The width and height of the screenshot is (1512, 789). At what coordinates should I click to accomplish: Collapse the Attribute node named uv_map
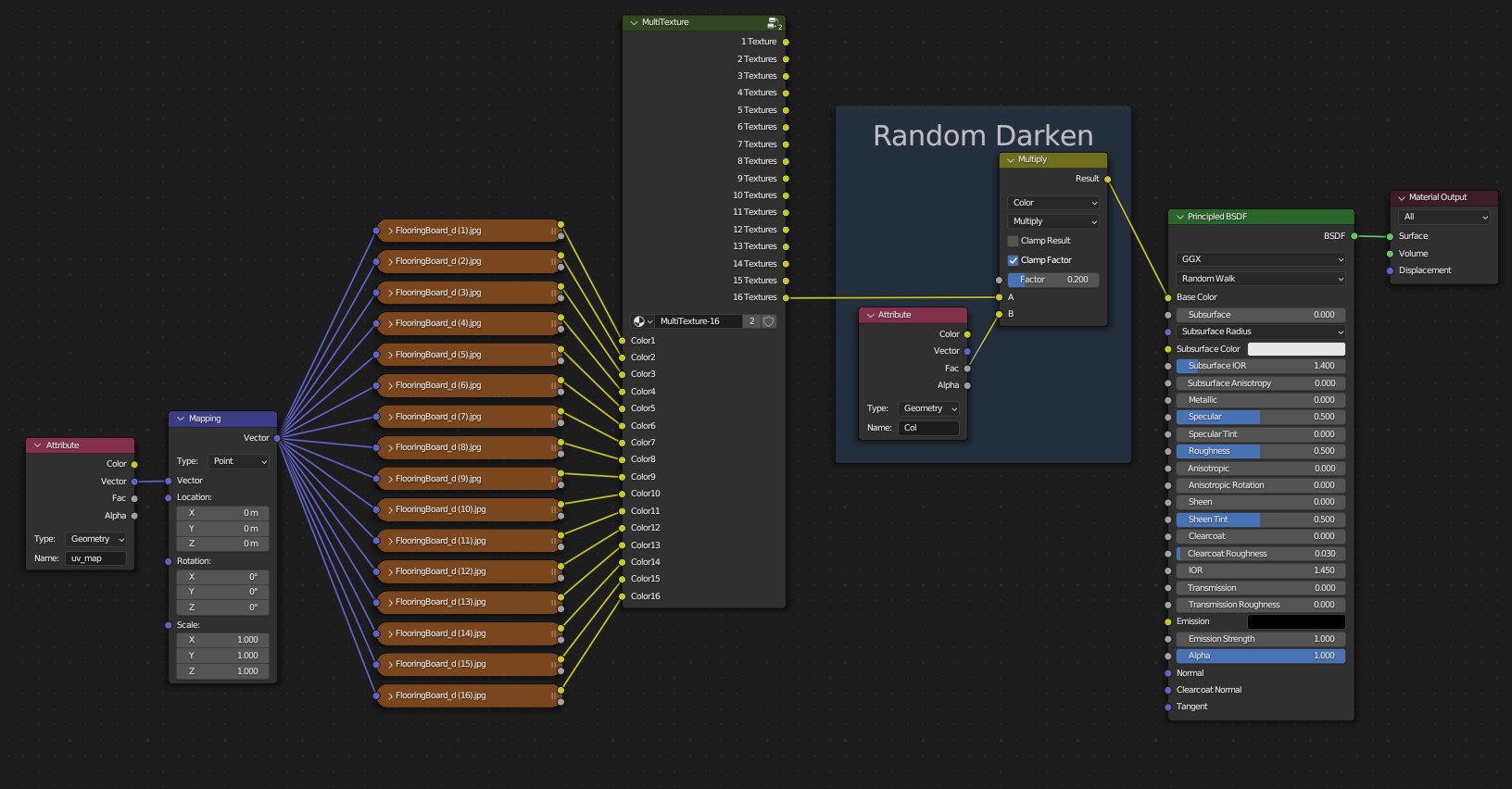[x=37, y=445]
